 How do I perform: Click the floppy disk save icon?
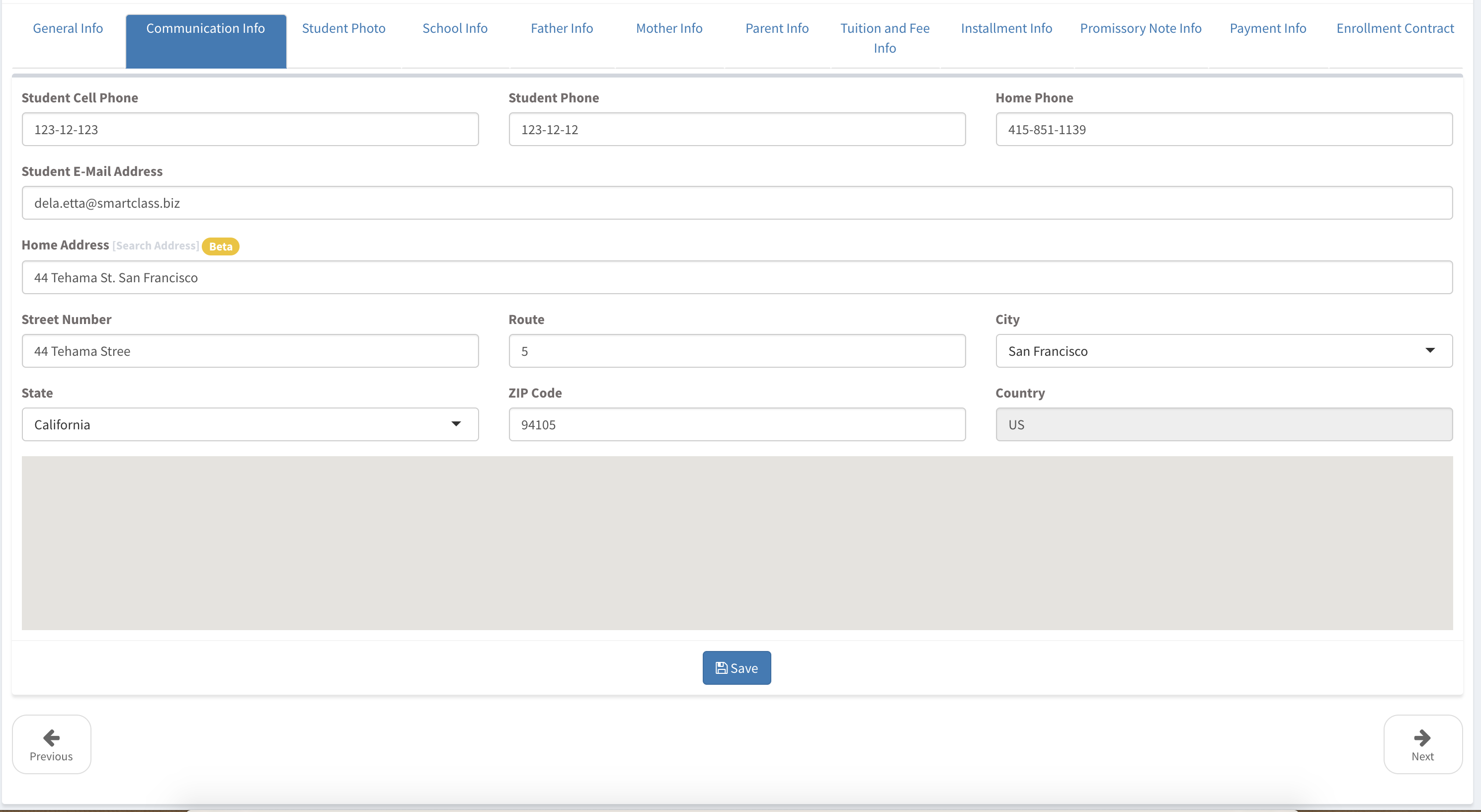[721, 668]
